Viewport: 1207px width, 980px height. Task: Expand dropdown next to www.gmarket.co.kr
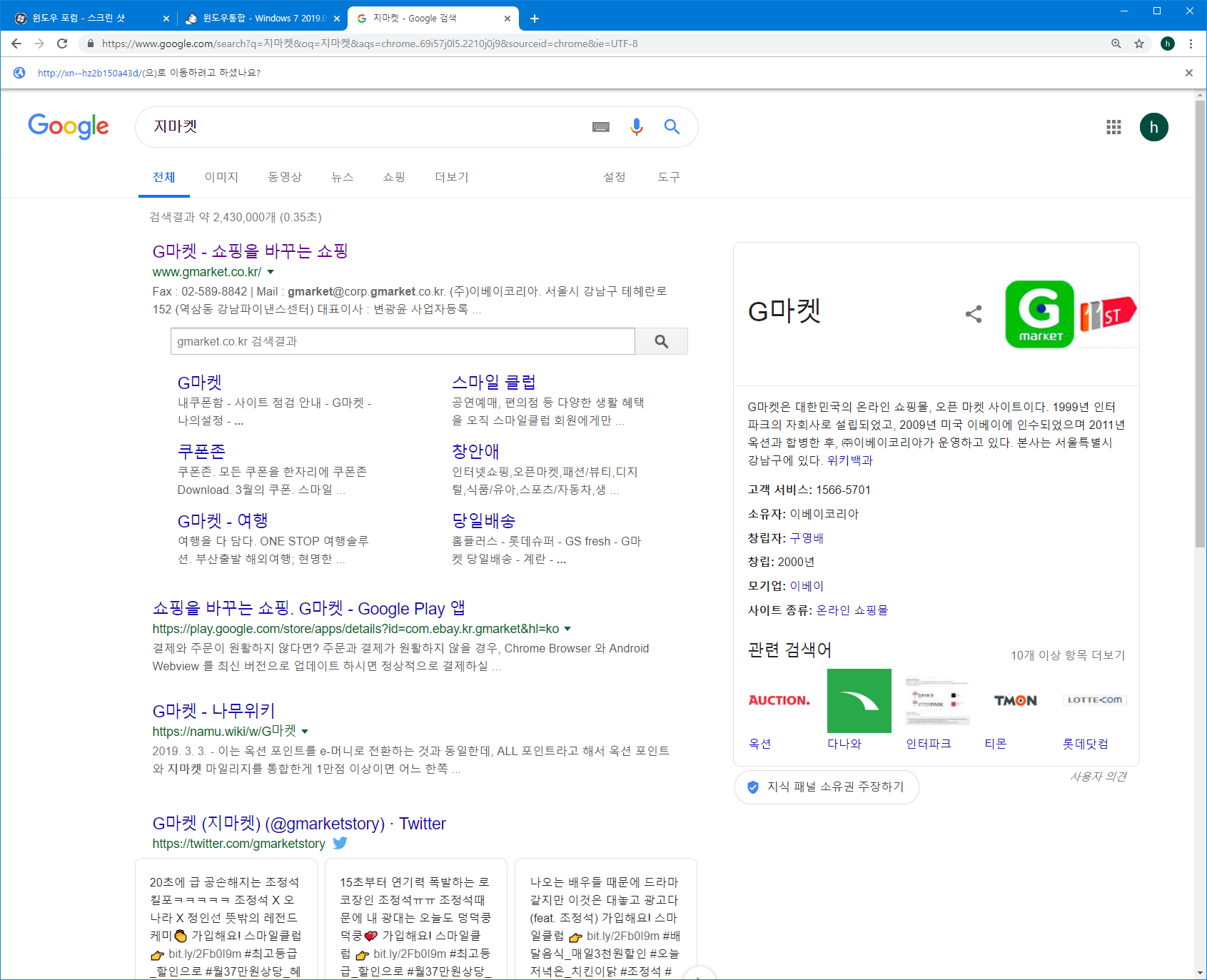tap(271, 272)
